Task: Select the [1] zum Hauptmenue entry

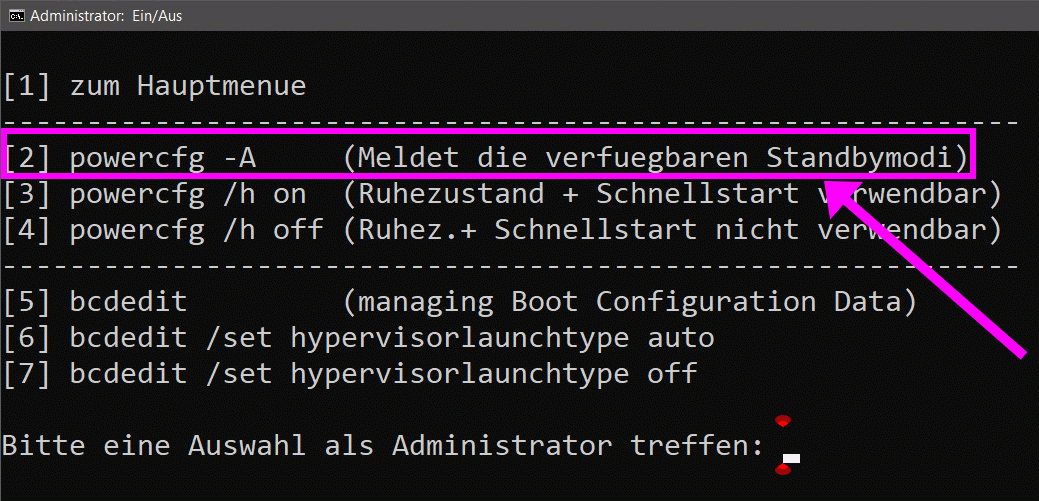Action: pyautogui.click(x=154, y=87)
